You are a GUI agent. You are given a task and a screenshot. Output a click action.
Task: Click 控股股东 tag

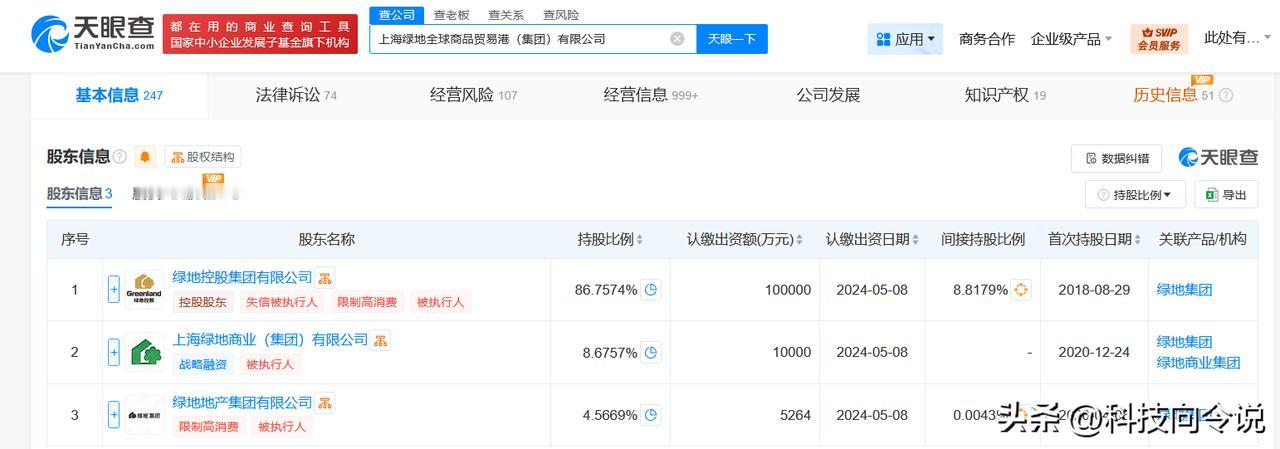[203, 301]
